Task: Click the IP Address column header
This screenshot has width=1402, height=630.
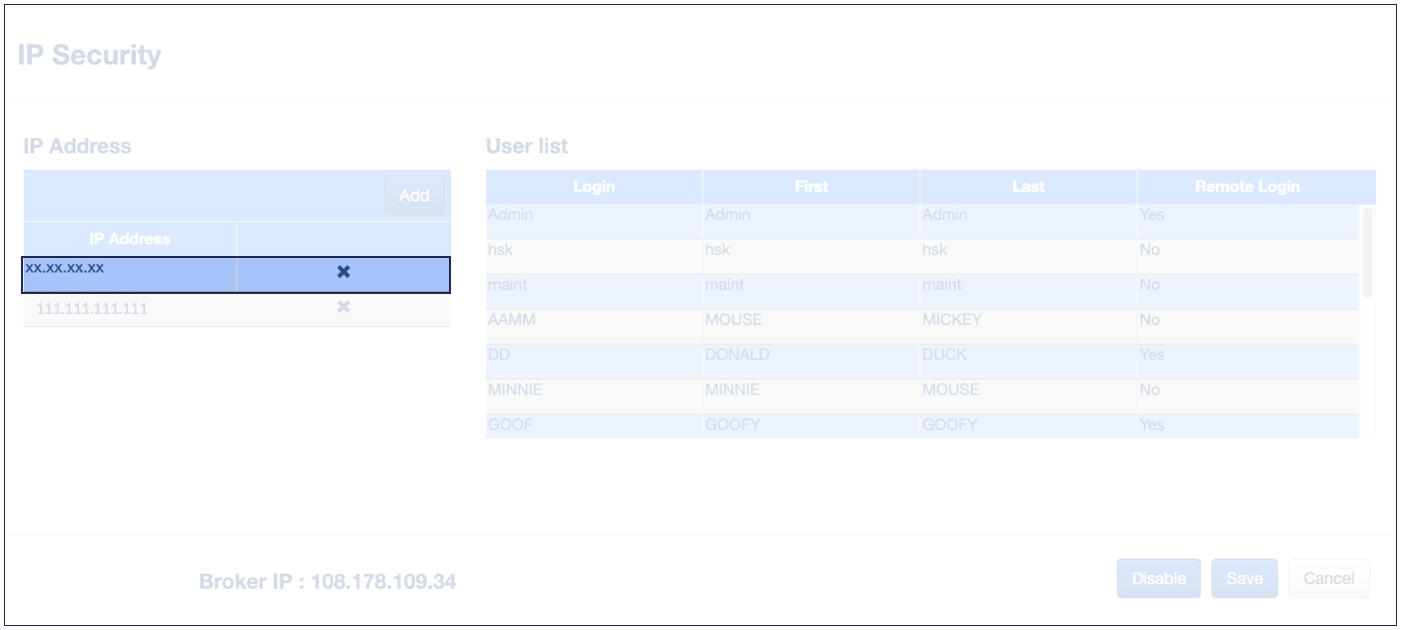Action: [x=129, y=239]
